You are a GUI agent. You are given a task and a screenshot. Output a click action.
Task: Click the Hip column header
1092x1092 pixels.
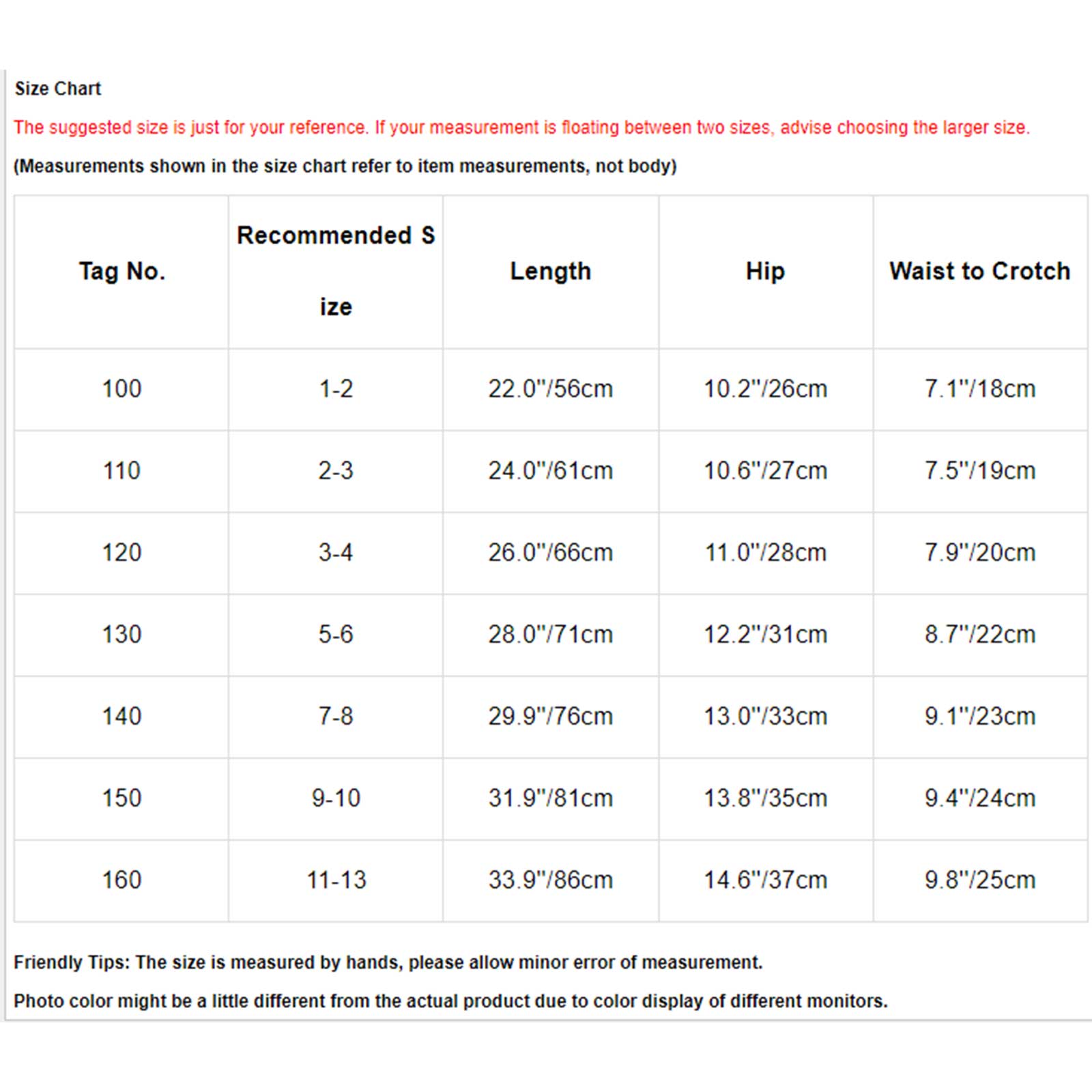click(766, 272)
